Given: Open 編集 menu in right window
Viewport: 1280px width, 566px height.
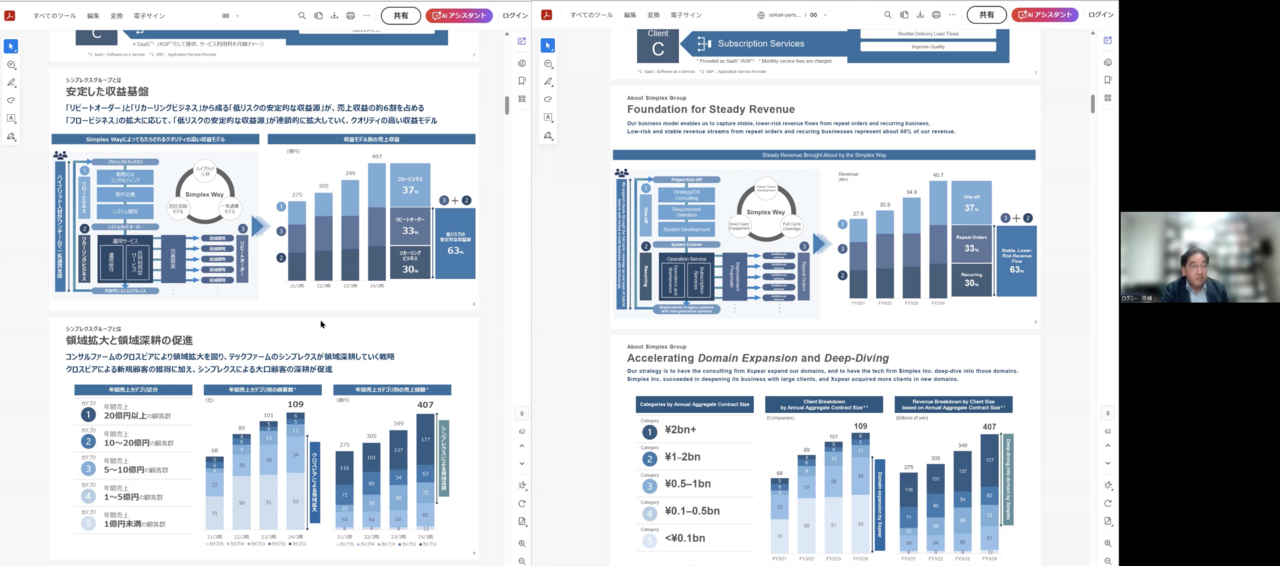Looking at the screenshot, I should pyautogui.click(x=630, y=16).
